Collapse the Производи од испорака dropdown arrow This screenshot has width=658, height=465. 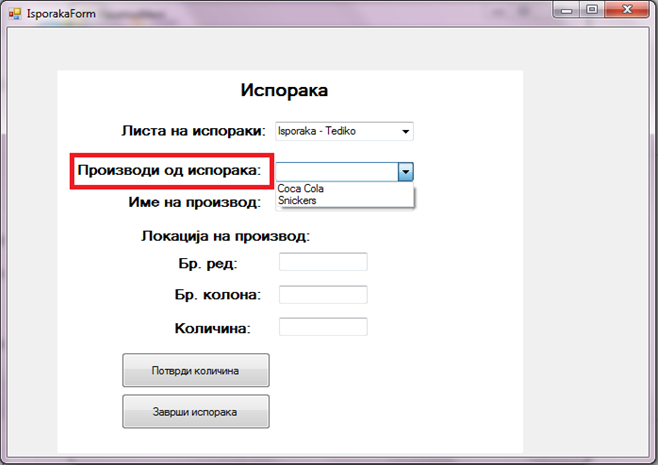click(405, 172)
